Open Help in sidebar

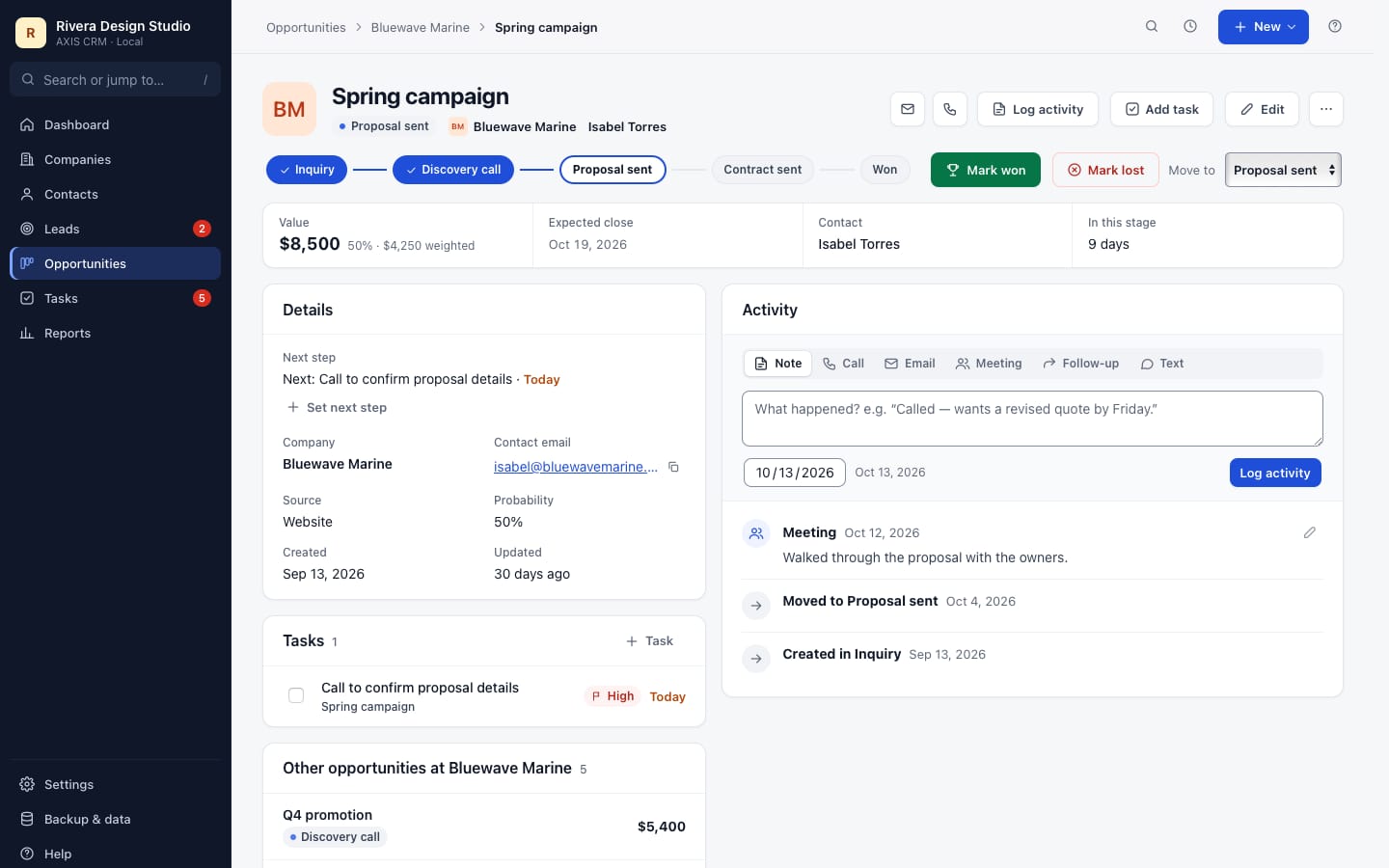point(116,854)
